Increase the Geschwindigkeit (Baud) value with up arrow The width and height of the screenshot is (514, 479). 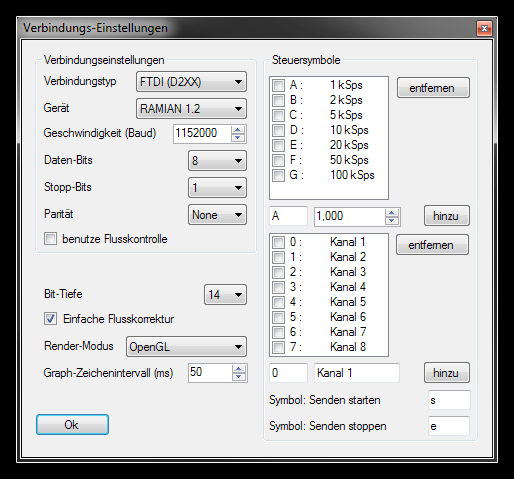[x=238, y=130]
